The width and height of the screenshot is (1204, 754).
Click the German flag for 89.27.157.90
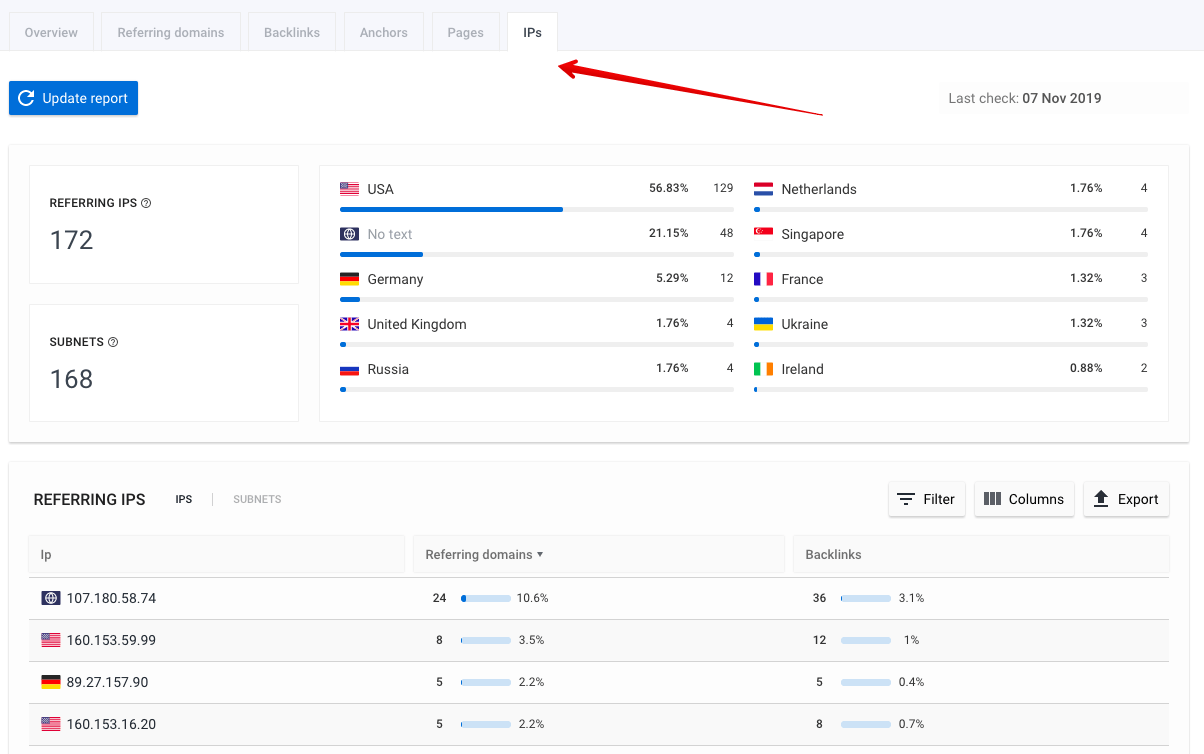[x=51, y=682]
